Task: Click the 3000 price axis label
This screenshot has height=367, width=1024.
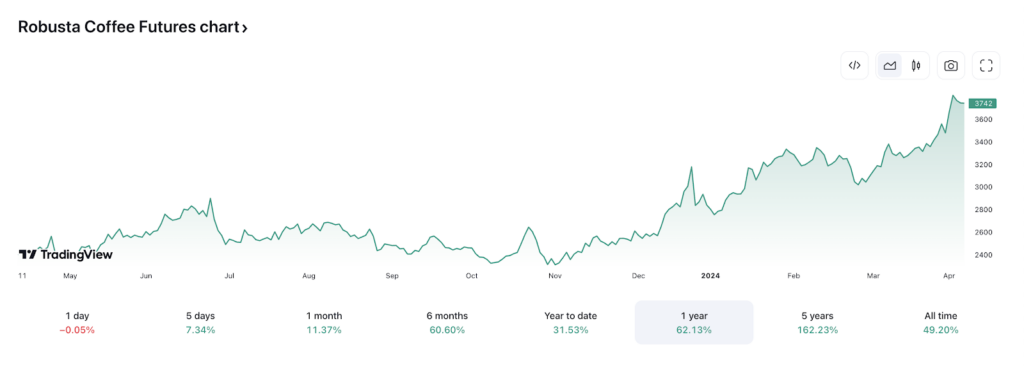Action: tap(984, 187)
